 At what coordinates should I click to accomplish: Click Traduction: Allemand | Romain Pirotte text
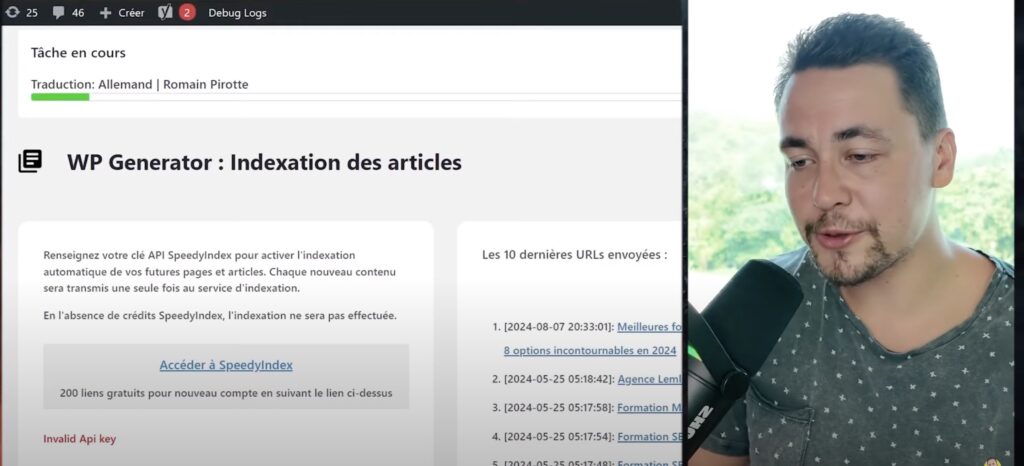pos(139,84)
